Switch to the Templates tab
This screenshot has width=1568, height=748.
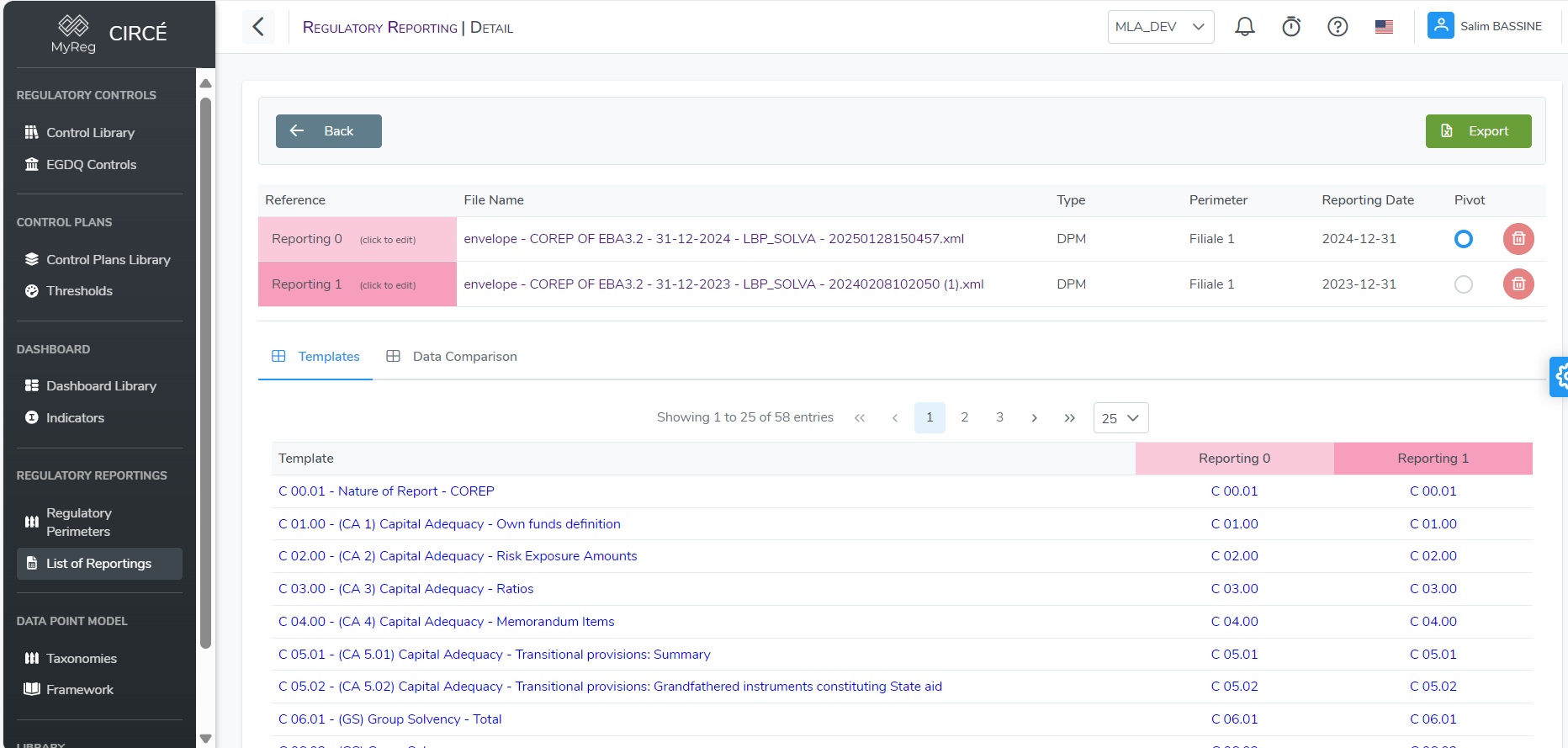pyautogui.click(x=315, y=357)
